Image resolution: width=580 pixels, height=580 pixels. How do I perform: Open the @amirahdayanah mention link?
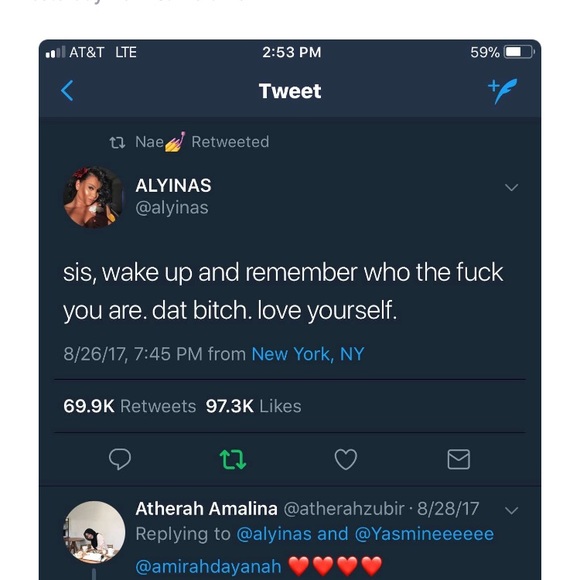(208, 566)
